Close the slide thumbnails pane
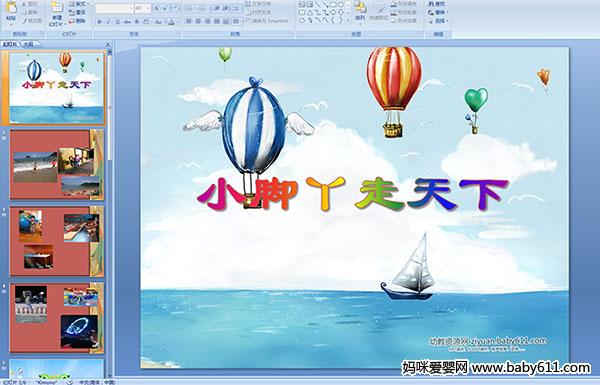The height and width of the screenshot is (385, 600). pos(108,44)
